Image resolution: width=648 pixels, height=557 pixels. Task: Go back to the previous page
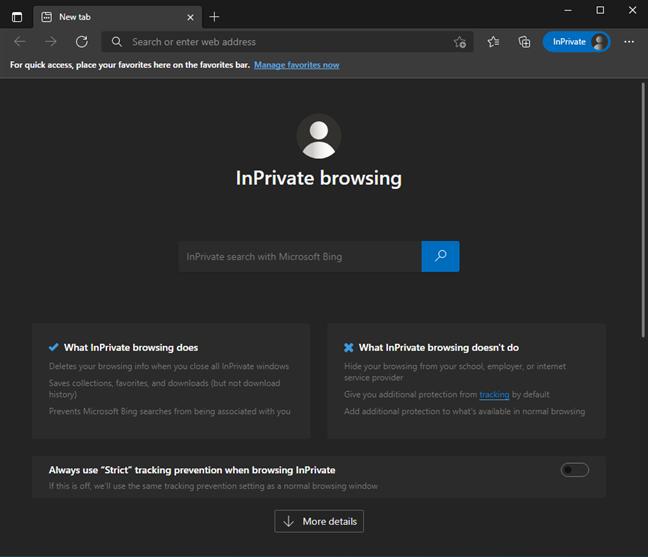20,42
